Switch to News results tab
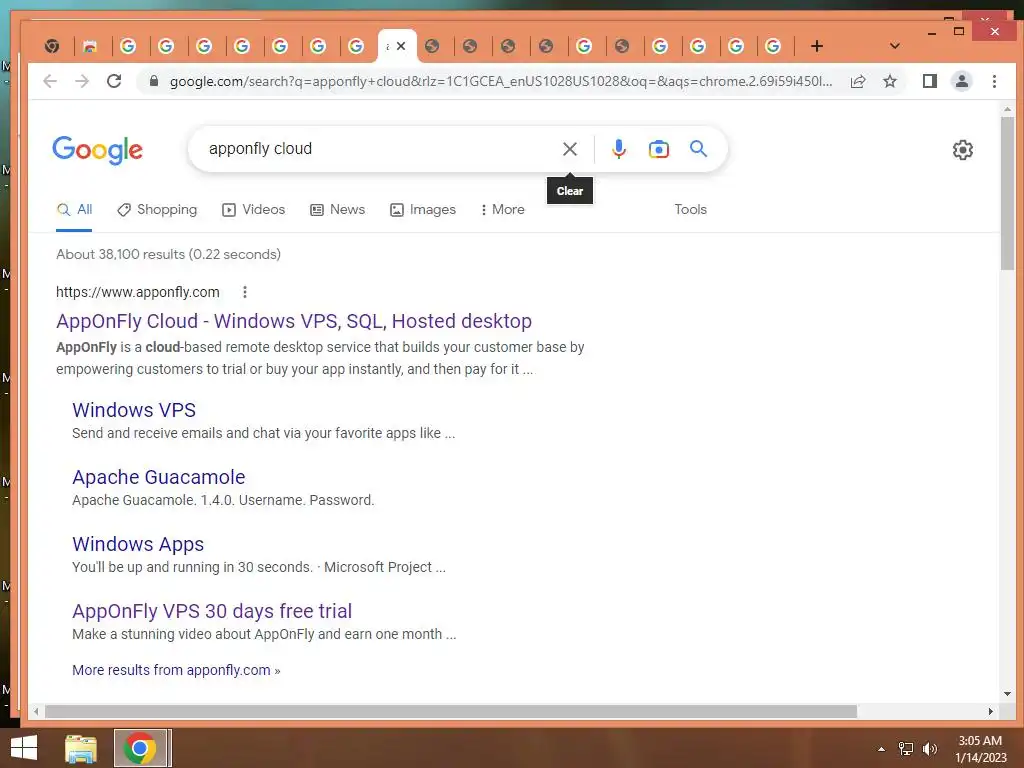1024x768 pixels. point(337,210)
